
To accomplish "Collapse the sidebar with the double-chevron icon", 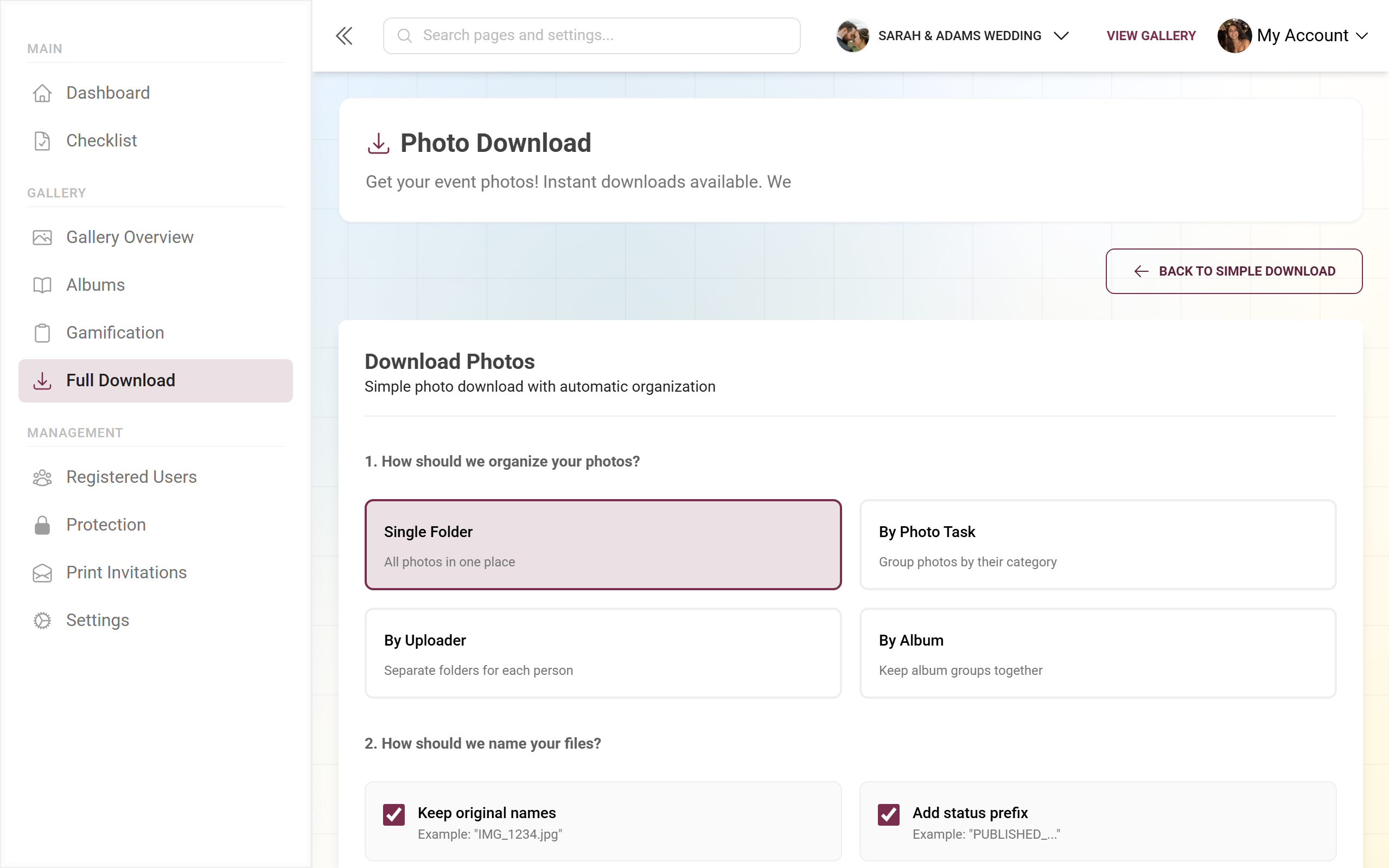I will (x=344, y=36).
